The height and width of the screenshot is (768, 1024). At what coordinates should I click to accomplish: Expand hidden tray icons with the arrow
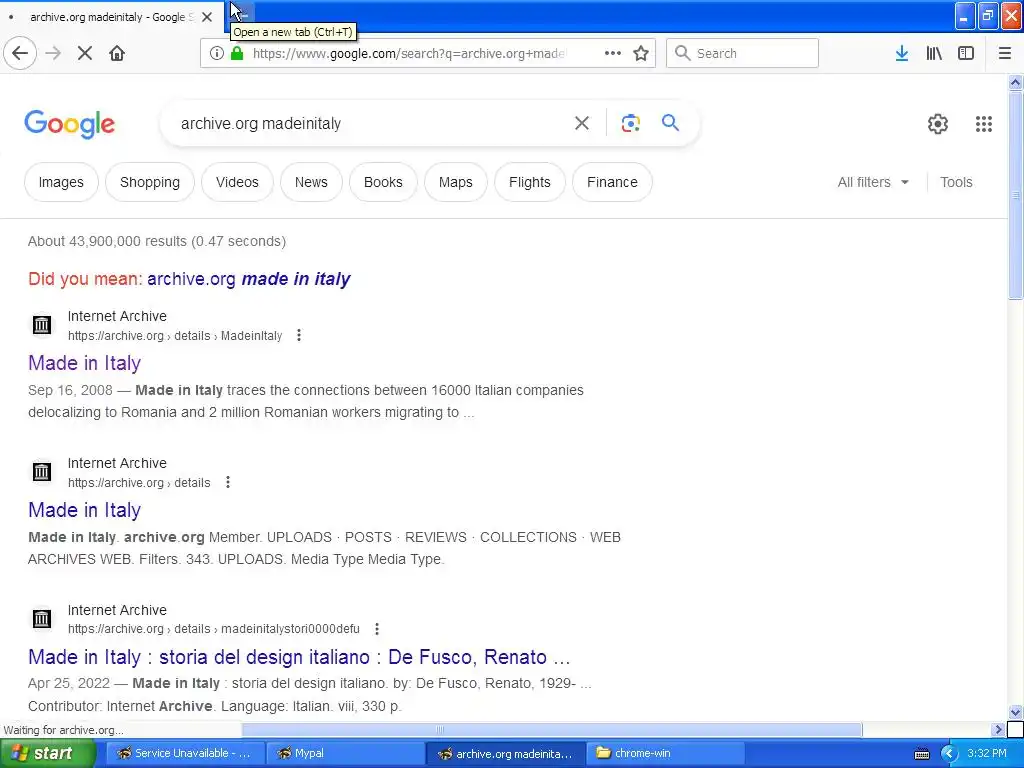click(x=949, y=754)
